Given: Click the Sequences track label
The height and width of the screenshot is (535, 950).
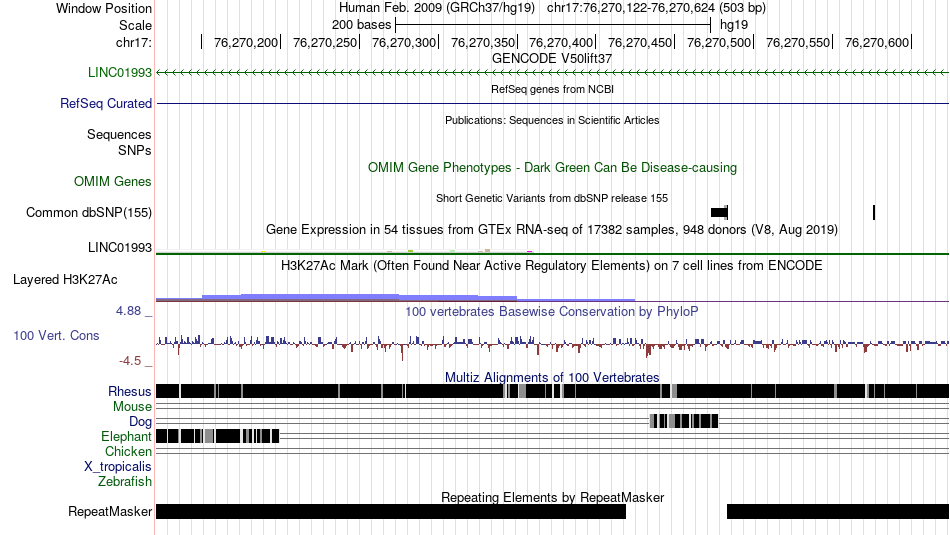Looking at the screenshot, I should 119,135.
